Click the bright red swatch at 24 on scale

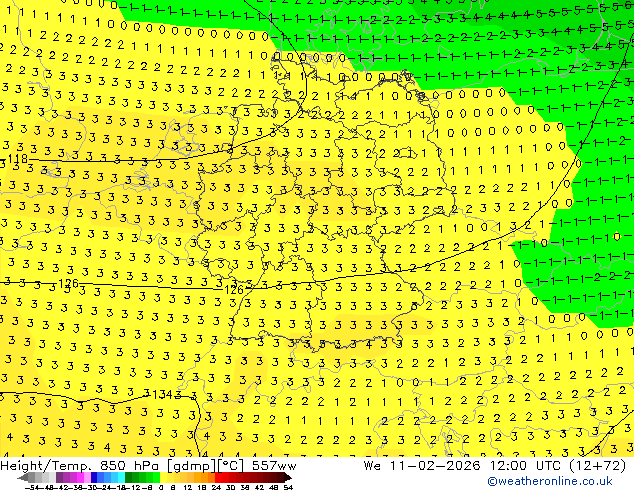(218, 477)
